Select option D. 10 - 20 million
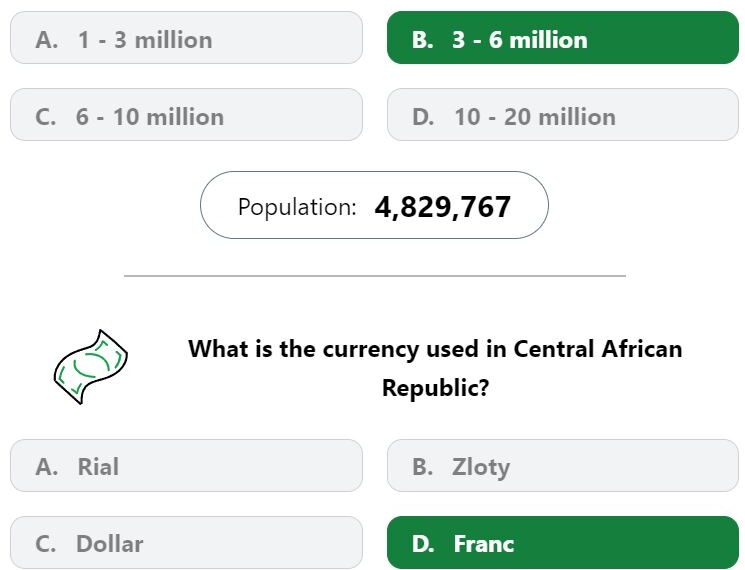The width and height of the screenshot is (745, 570). tap(563, 114)
